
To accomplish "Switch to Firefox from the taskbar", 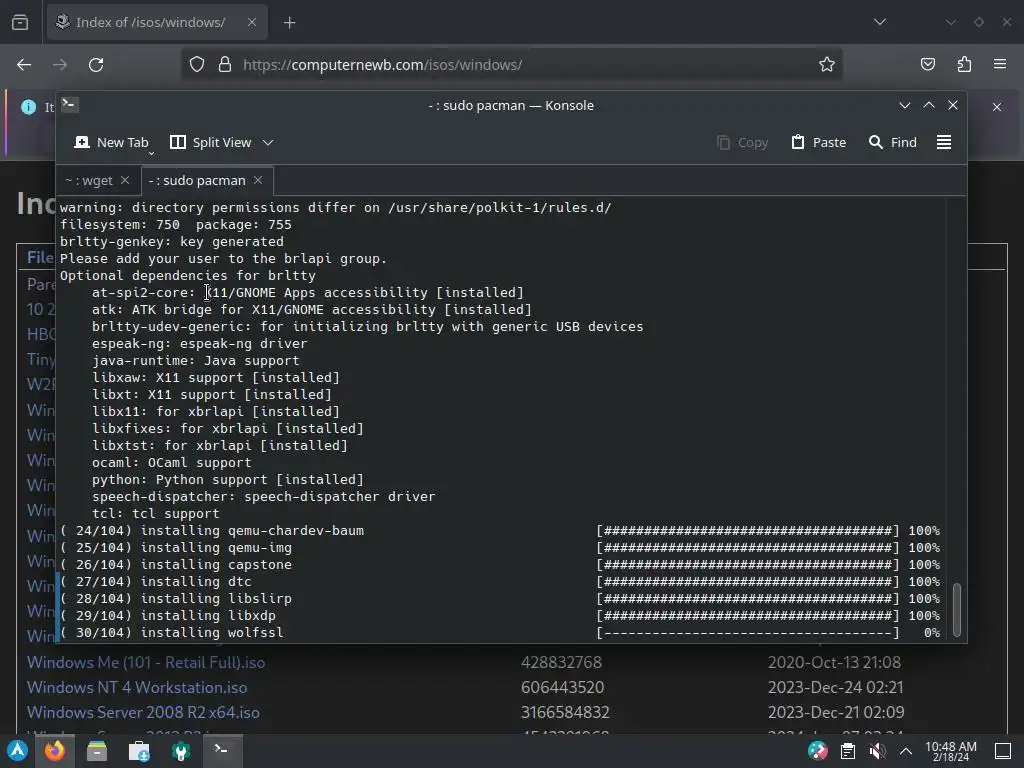I will 55,751.
